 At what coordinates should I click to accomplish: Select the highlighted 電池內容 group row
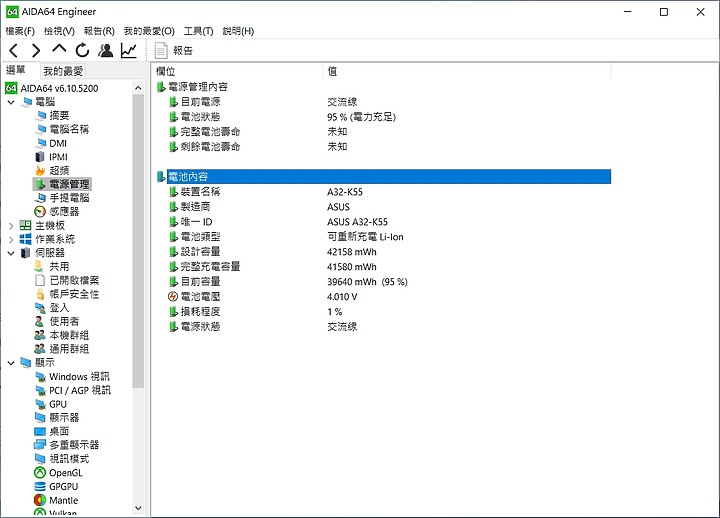click(x=383, y=176)
